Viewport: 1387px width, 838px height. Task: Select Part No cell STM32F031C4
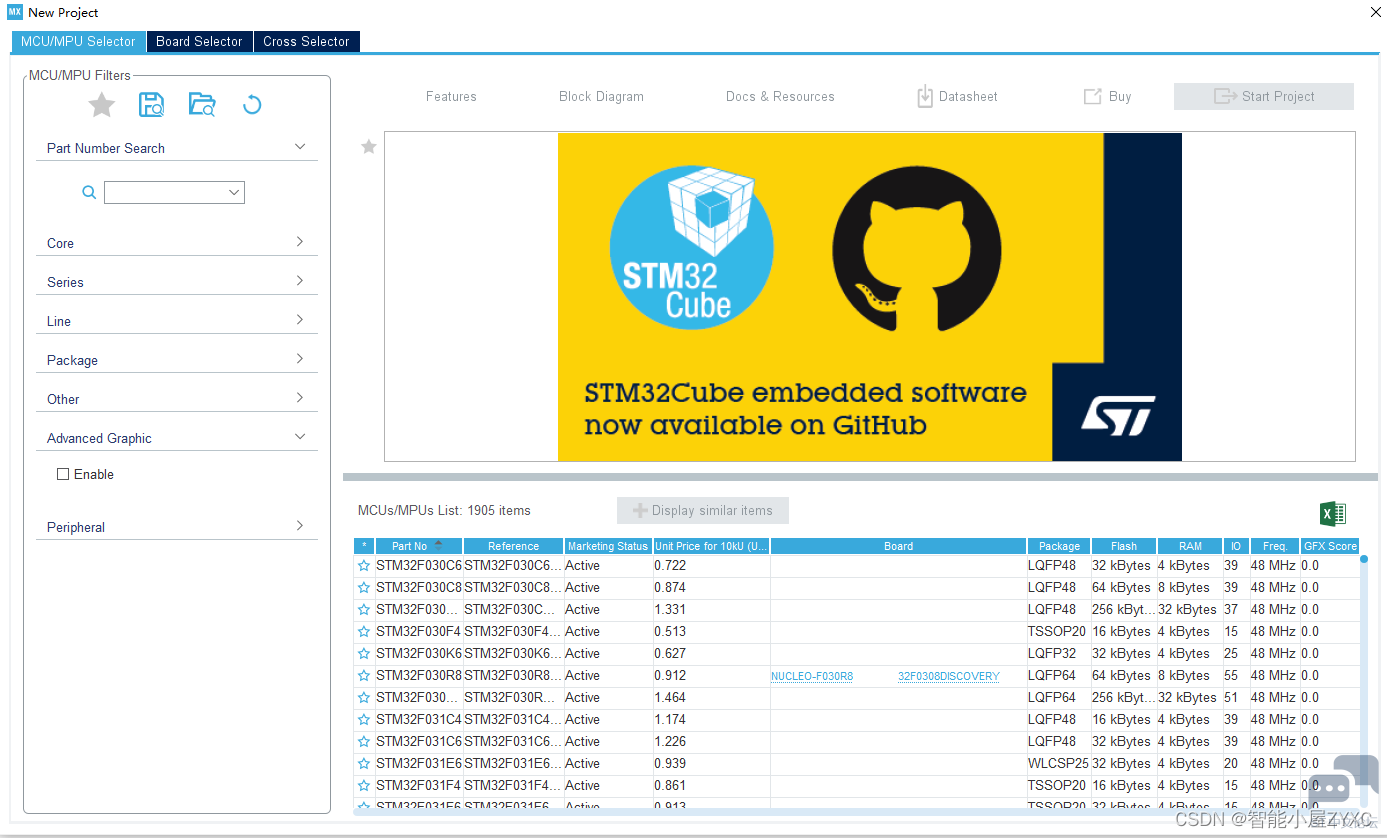419,720
